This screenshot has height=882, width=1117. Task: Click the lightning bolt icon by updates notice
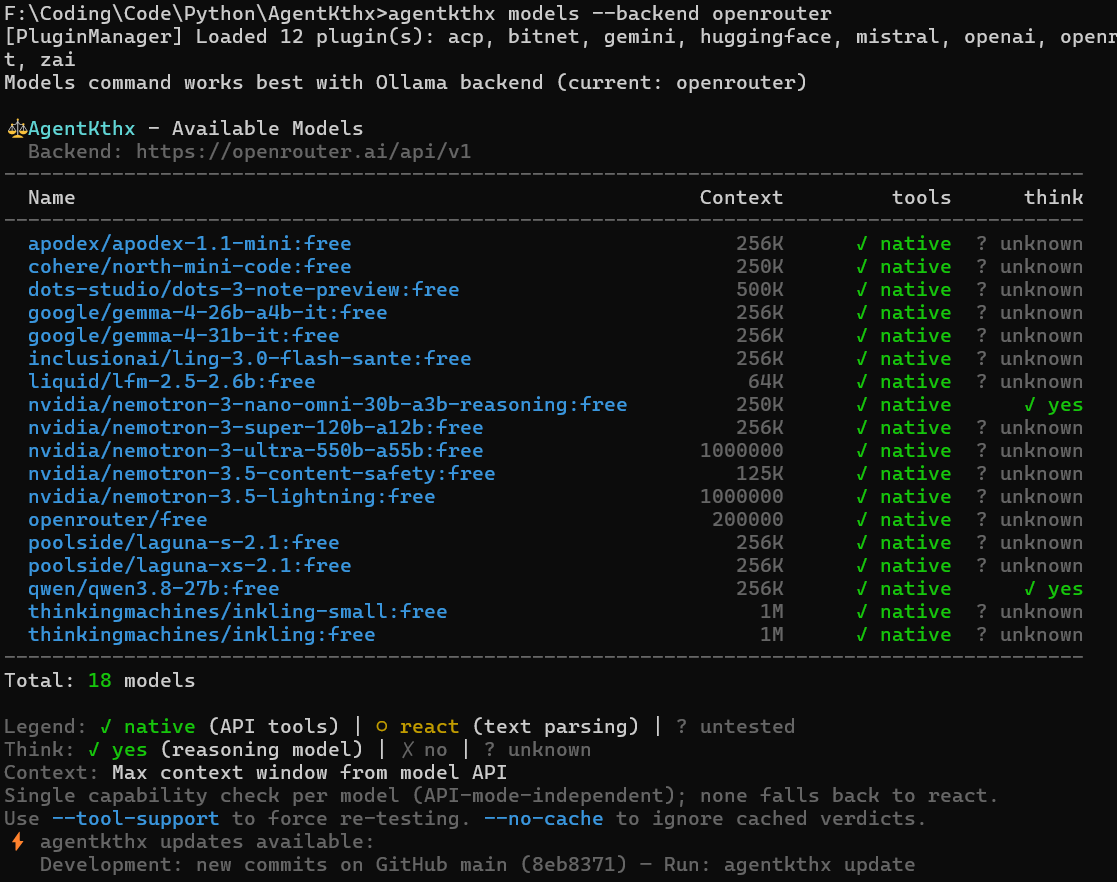point(18,841)
